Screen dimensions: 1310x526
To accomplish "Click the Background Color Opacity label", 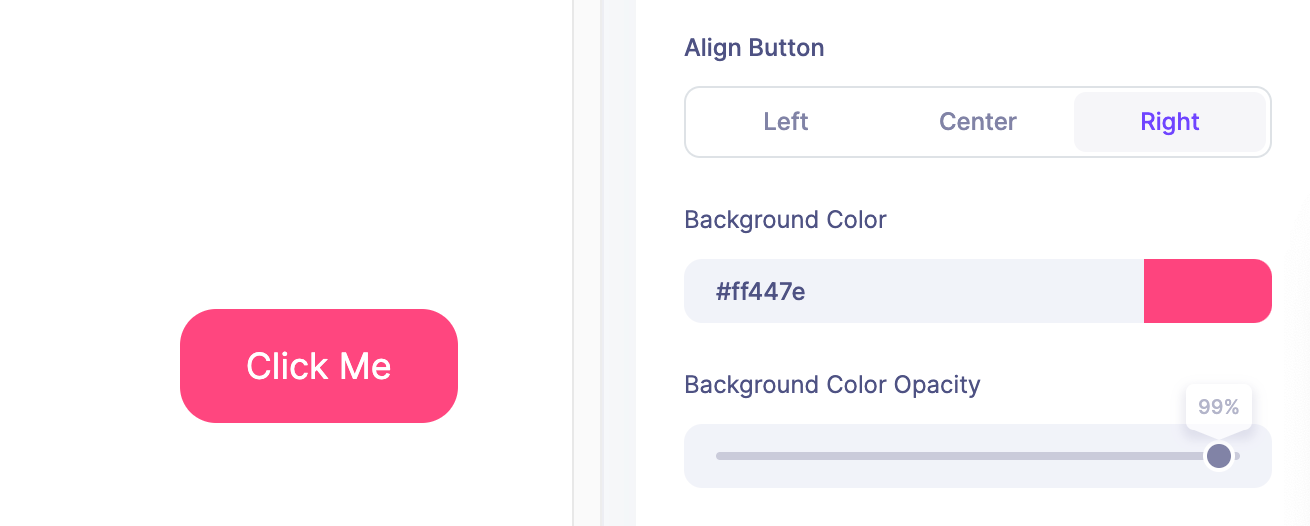I will [832, 385].
